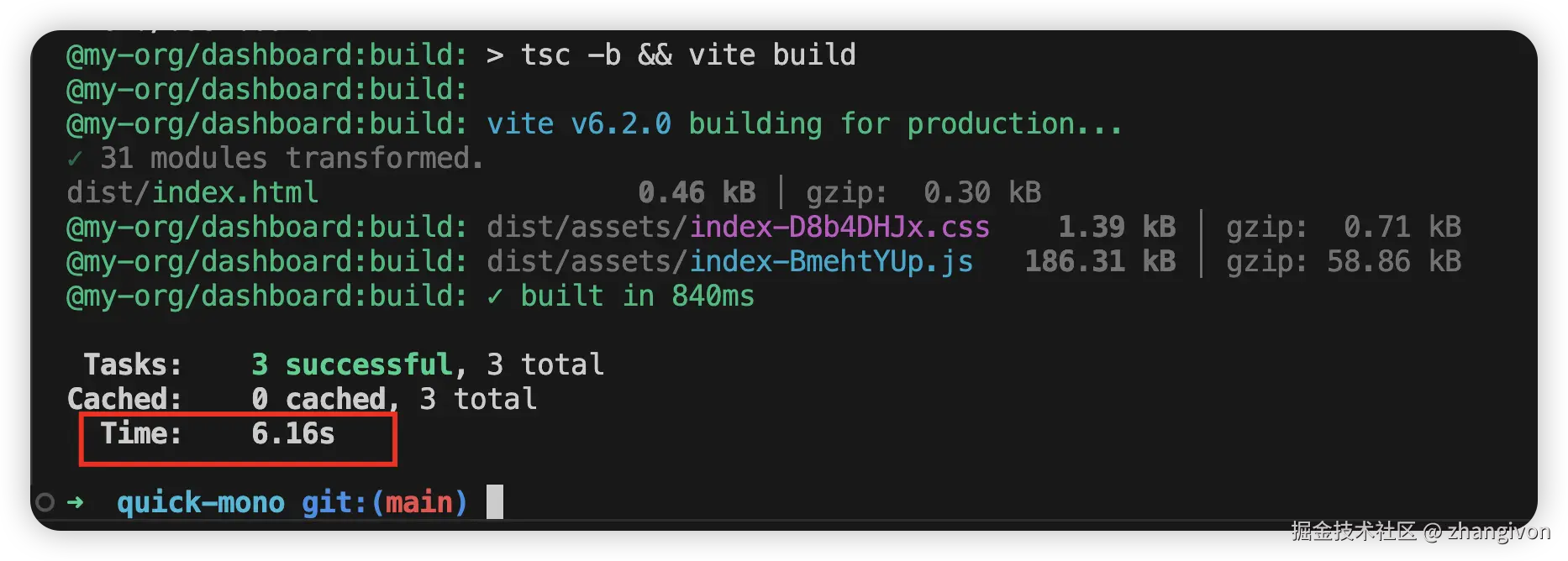Open the index-D8b4DHJx.css file link
This screenshot has height=561, width=1568.
pyautogui.click(x=839, y=228)
